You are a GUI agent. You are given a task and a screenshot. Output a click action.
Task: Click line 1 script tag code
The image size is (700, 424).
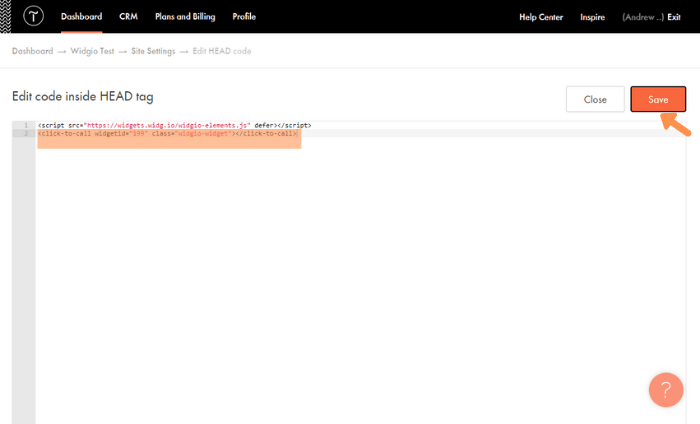(x=175, y=125)
